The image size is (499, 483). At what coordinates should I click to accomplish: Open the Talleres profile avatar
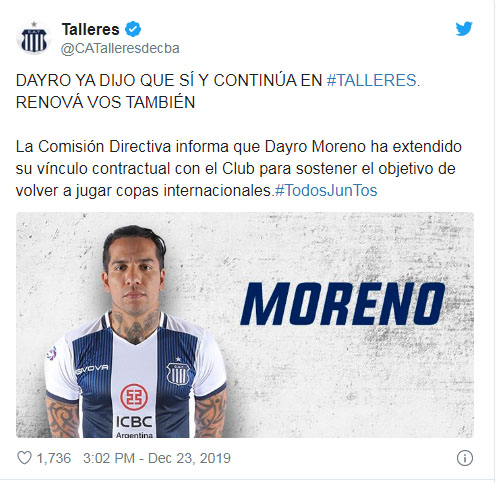34,38
